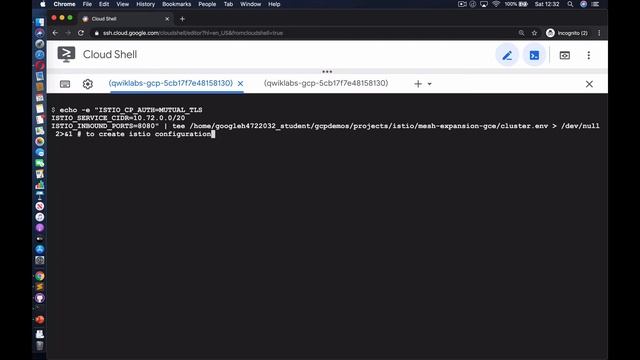Open the History menu
Viewport: 640px width, 360px height.
click(145, 4)
